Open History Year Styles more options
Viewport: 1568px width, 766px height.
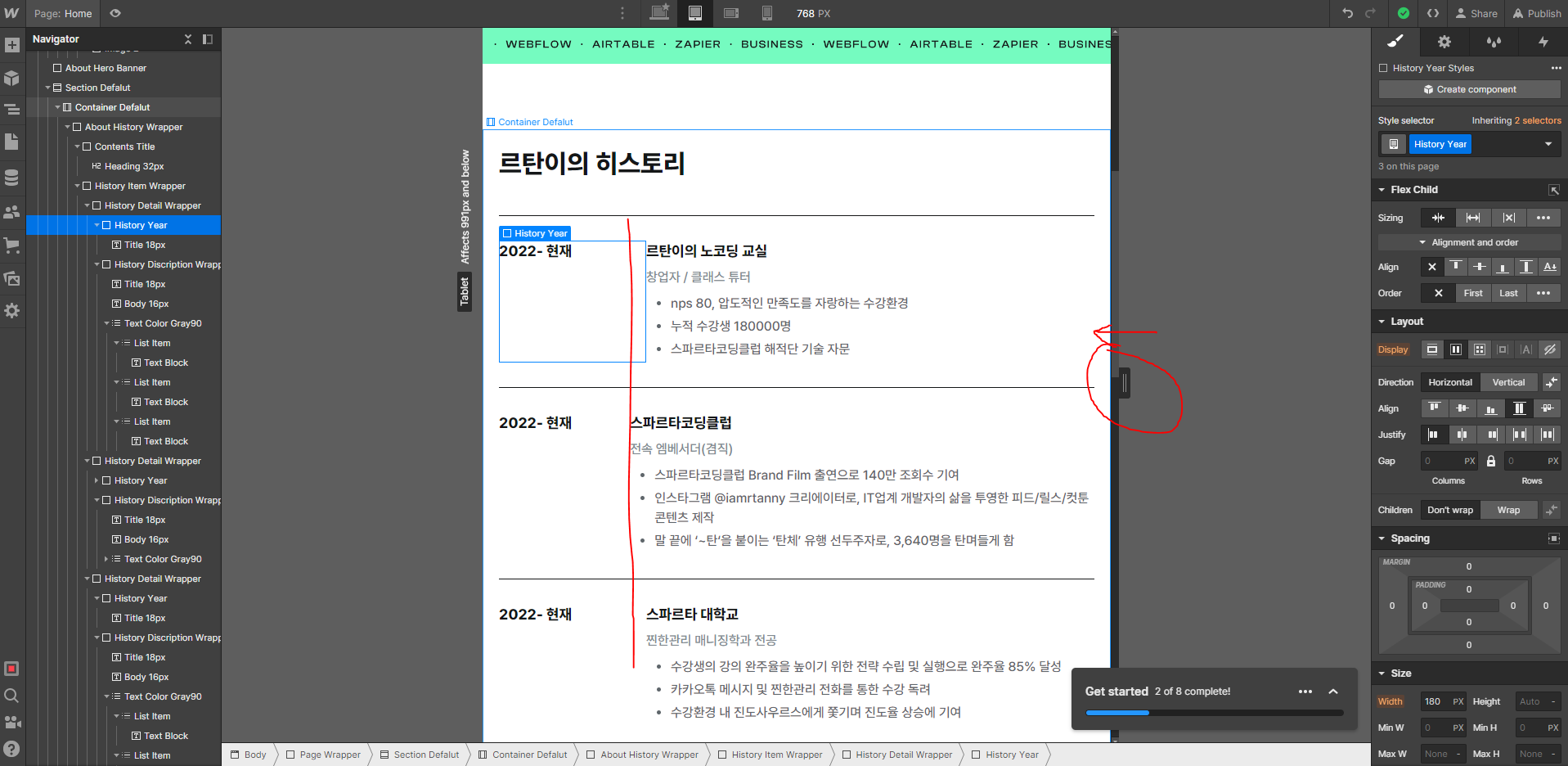point(1556,68)
